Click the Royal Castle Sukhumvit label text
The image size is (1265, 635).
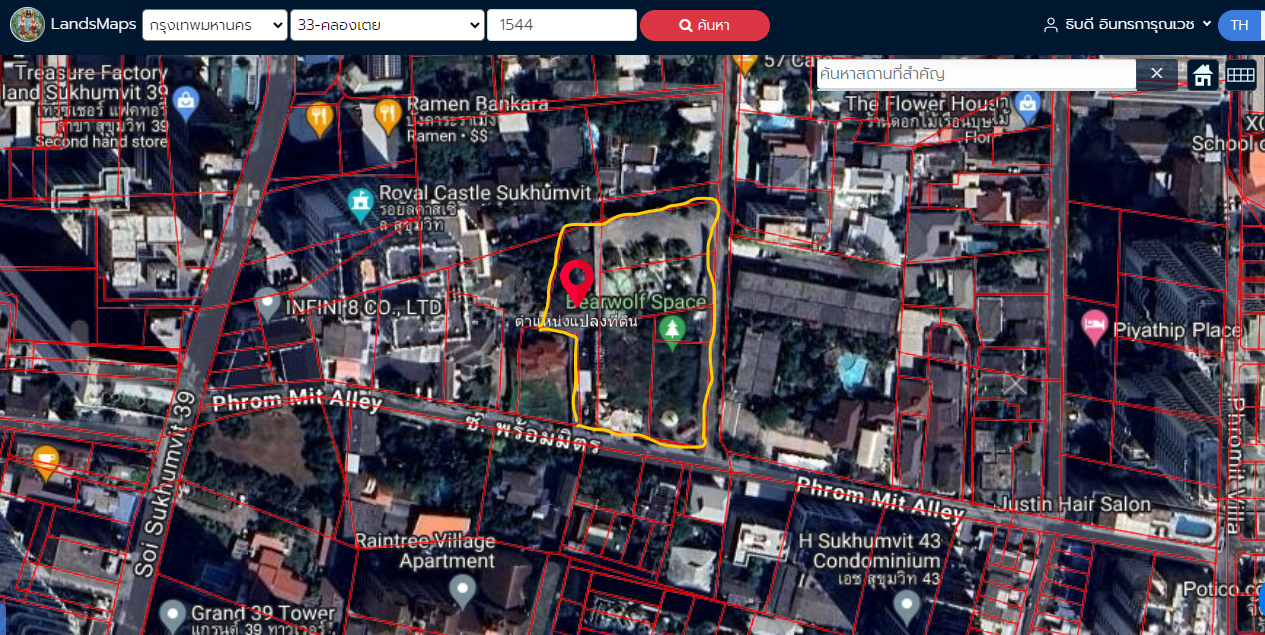point(485,193)
